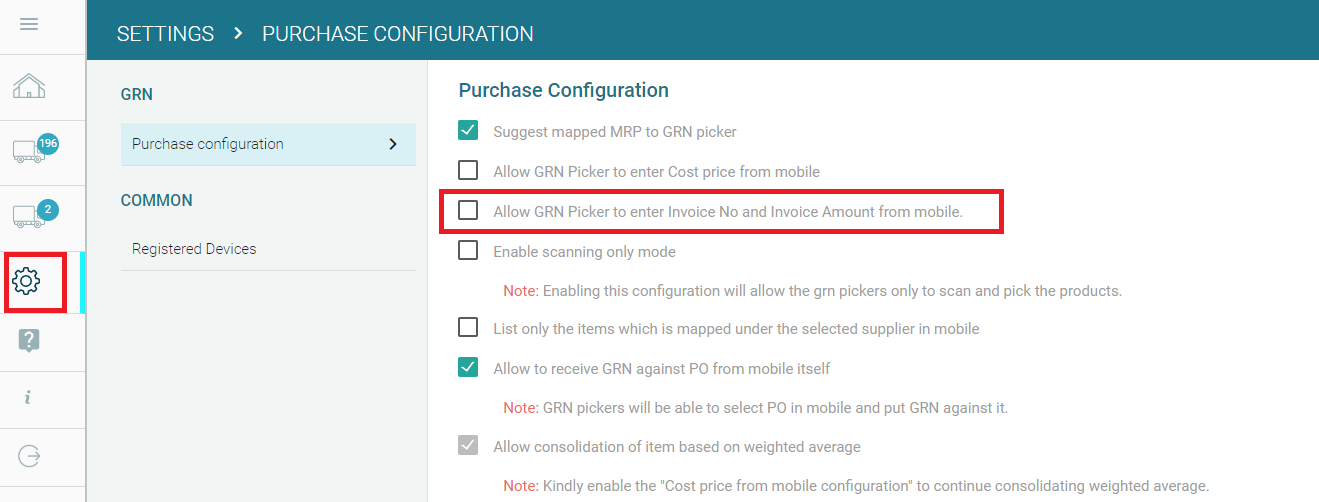Click SETTINGS in the breadcrumb
Screen dimensions: 1319x502
[165, 34]
